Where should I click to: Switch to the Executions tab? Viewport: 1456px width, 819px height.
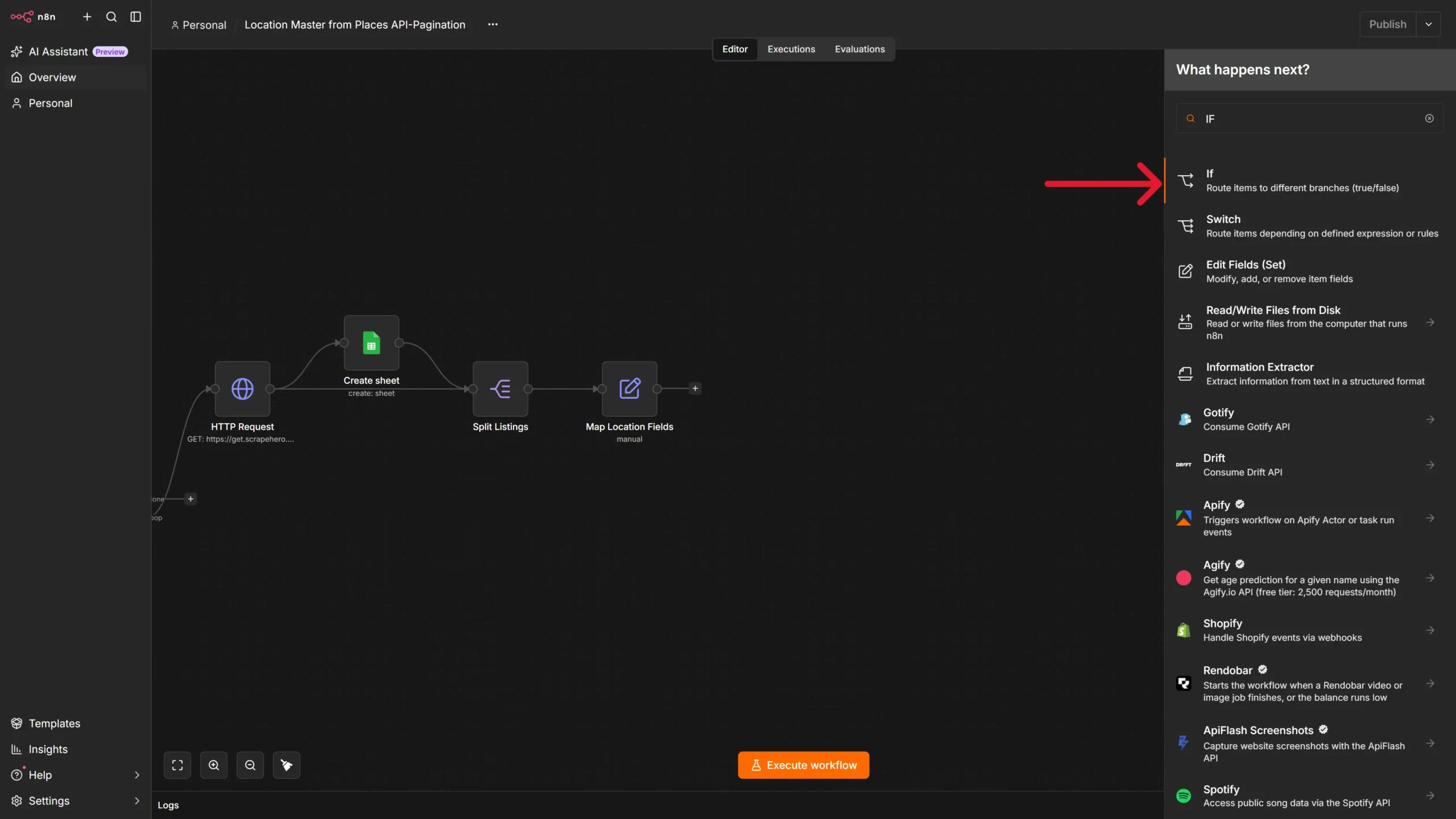(791, 49)
